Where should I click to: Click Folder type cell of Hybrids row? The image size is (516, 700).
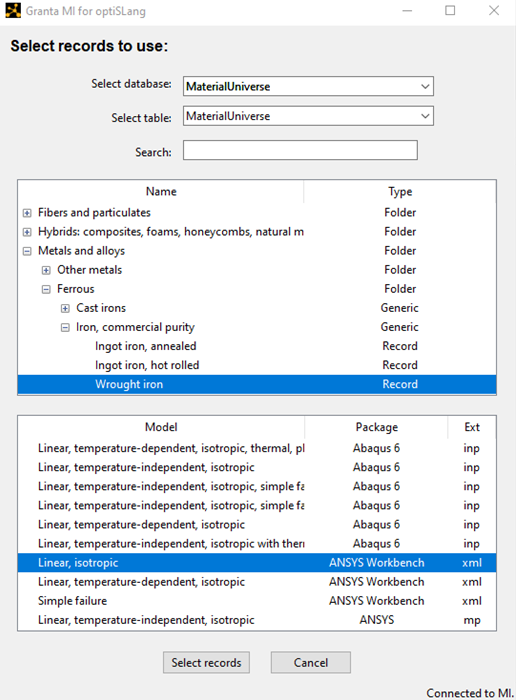pyautogui.click(x=400, y=232)
